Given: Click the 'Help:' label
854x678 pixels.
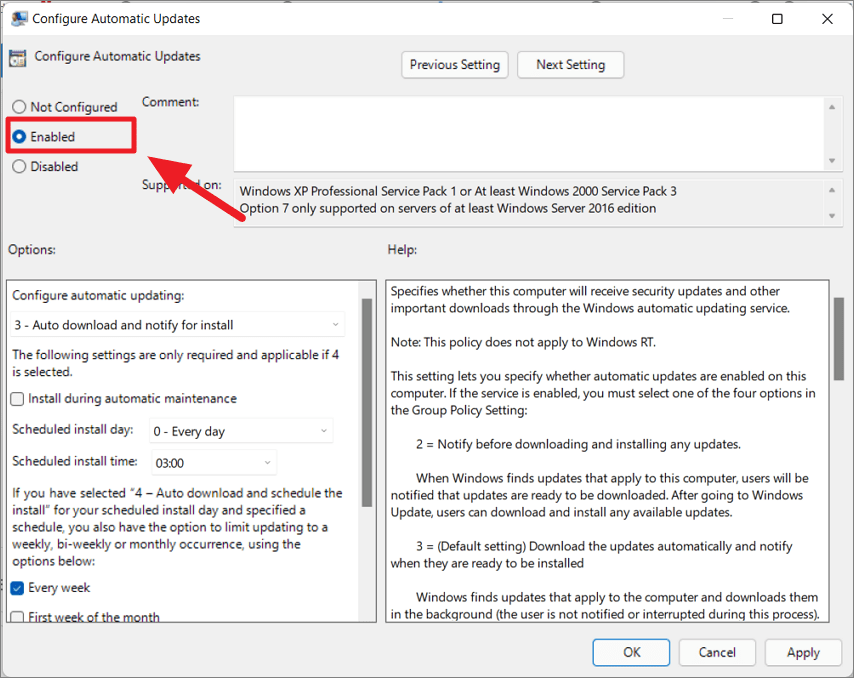Looking at the screenshot, I should [x=402, y=250].
